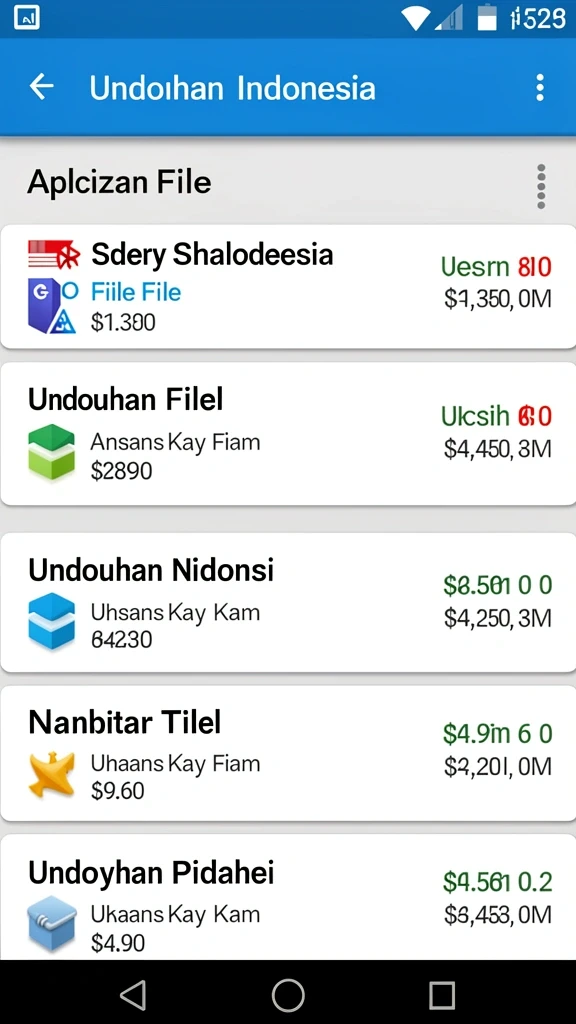Tap the battery icon in status bar
The height and width of the screenshot is (1024, 576).
pyautogui.click(x=487, y=18)
